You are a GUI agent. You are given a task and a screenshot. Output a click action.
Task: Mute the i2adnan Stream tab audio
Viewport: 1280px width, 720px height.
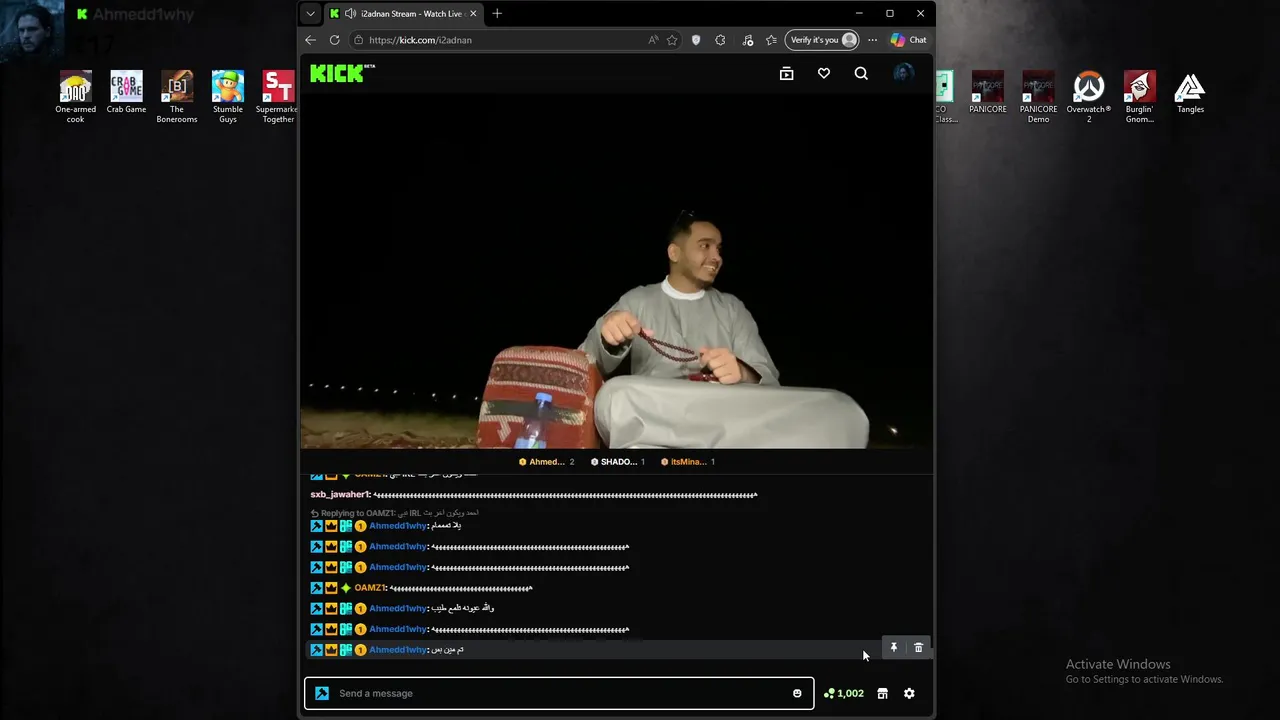(x=350, y=14)
